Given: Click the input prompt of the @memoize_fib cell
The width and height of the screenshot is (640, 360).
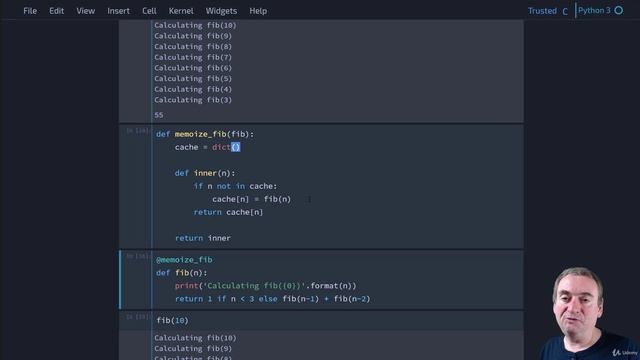Looking at the screenshot, I should [x=137, y=256].
